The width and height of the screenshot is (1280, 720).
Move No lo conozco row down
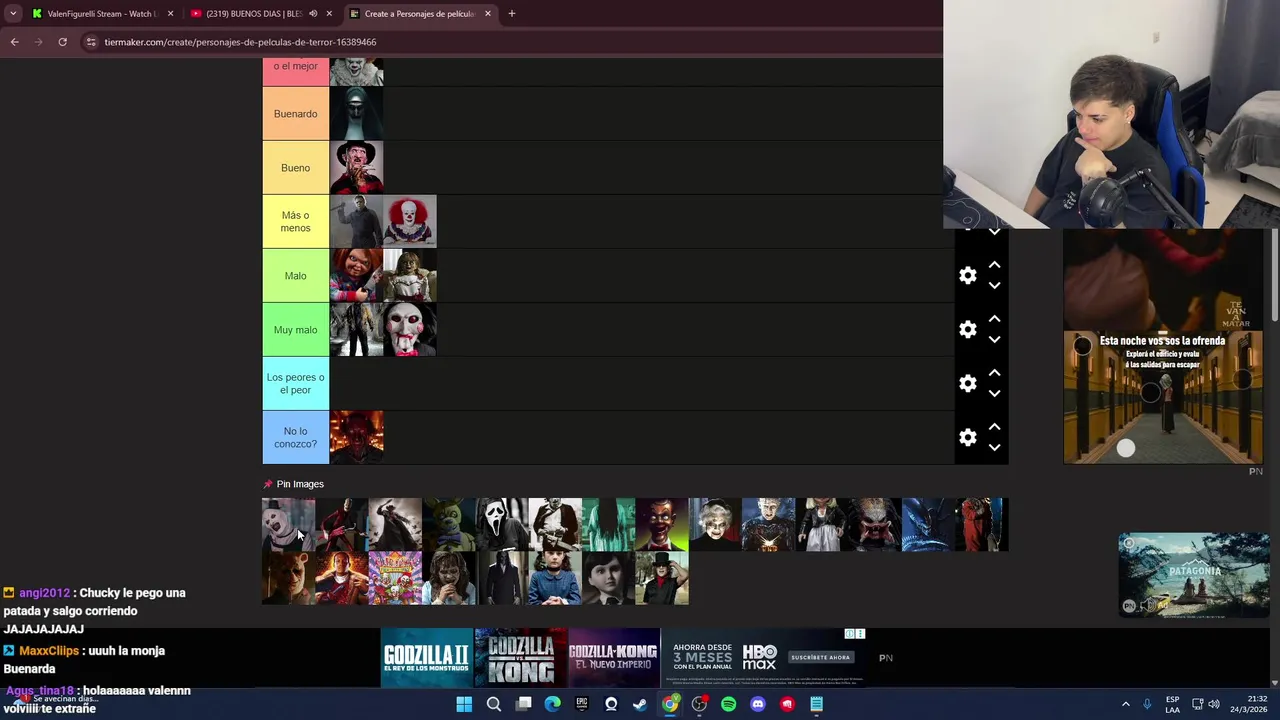coord(994,448)
